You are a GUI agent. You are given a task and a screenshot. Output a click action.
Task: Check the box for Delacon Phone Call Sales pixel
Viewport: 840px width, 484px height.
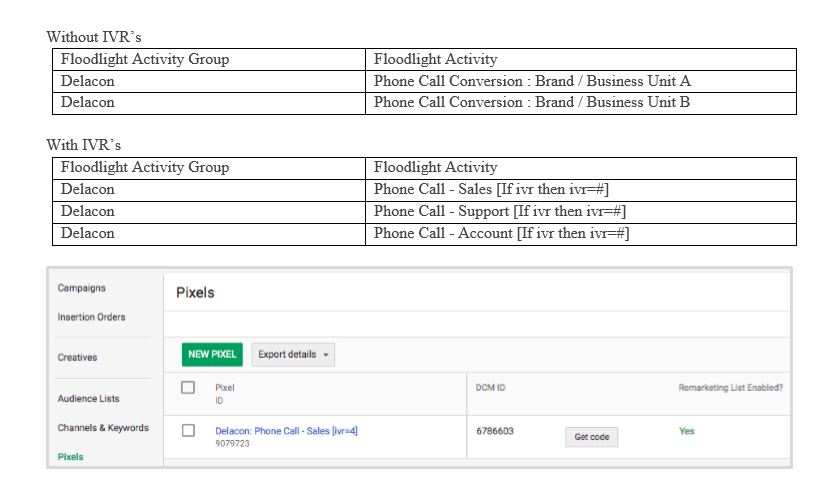(x=188, y=430)
